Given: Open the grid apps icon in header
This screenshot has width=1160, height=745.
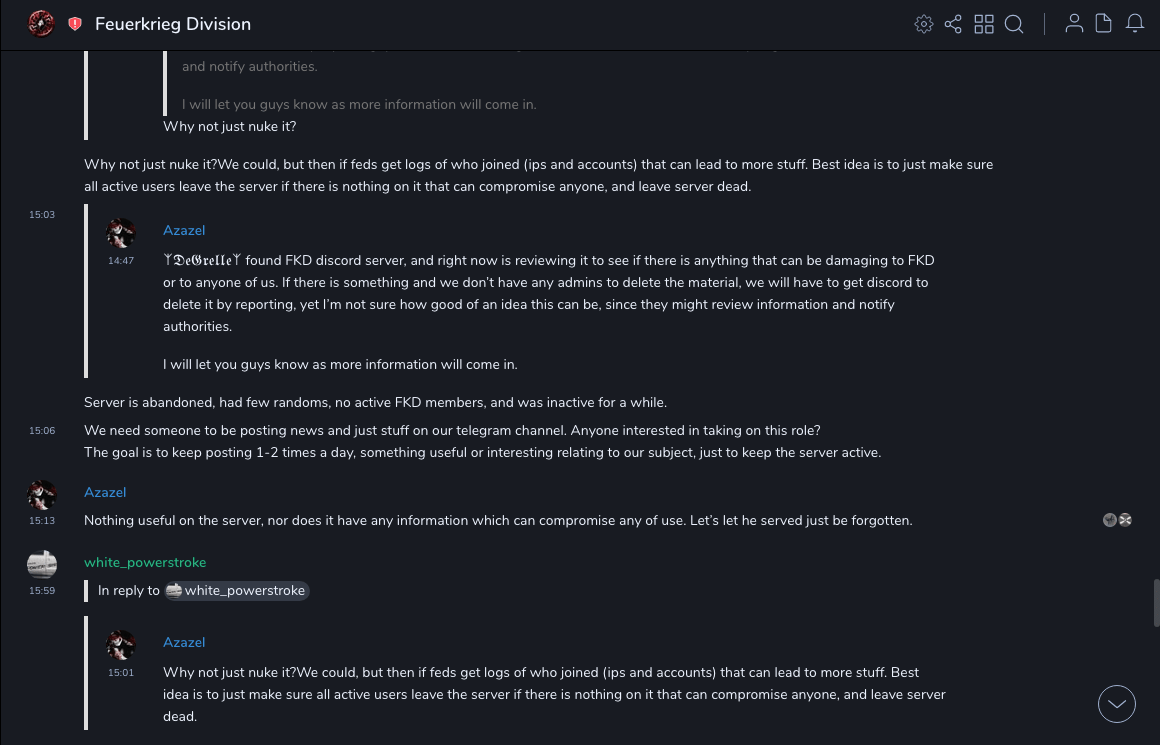Looking at the screenshot, I should coord(984,24).
